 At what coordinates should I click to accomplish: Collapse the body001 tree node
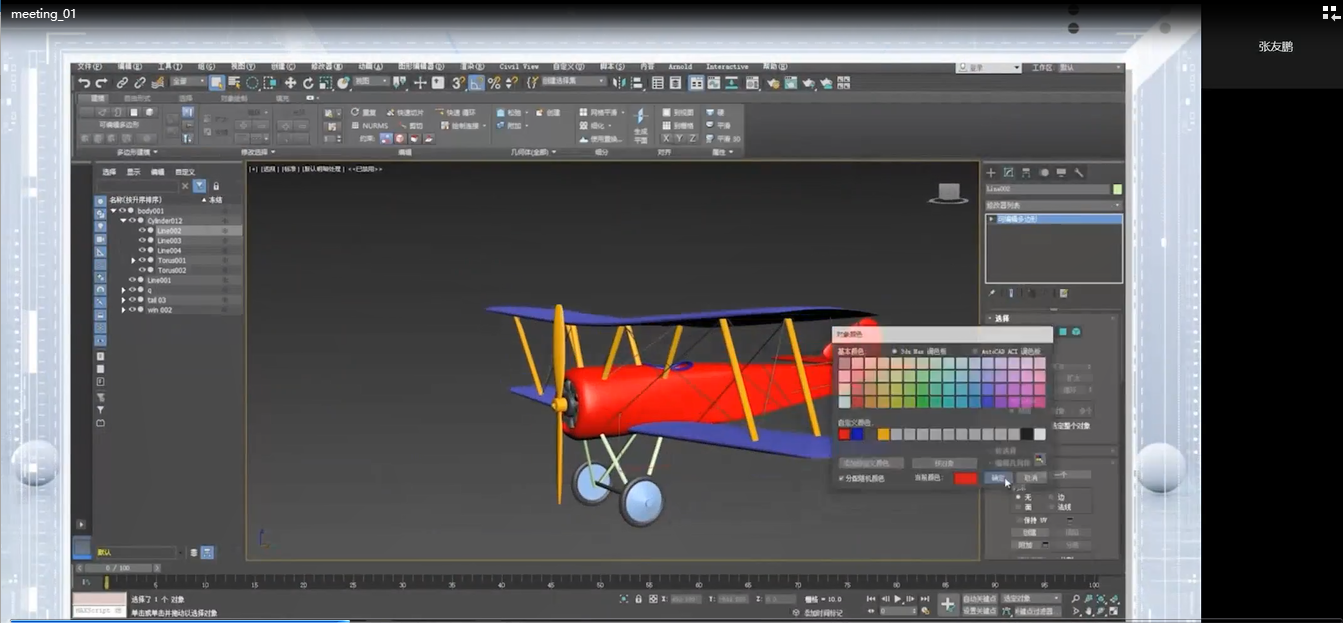pos(114,211)
